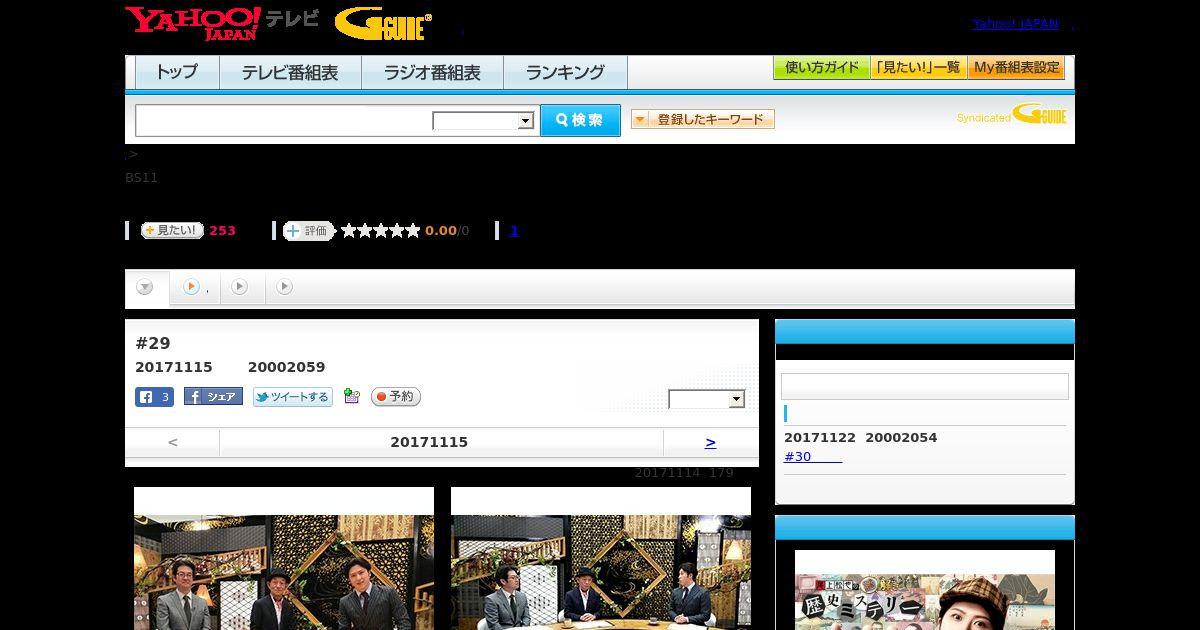Click the G-GUIDE logo in the header
The image size is (1200, 630).
point(383,24)
